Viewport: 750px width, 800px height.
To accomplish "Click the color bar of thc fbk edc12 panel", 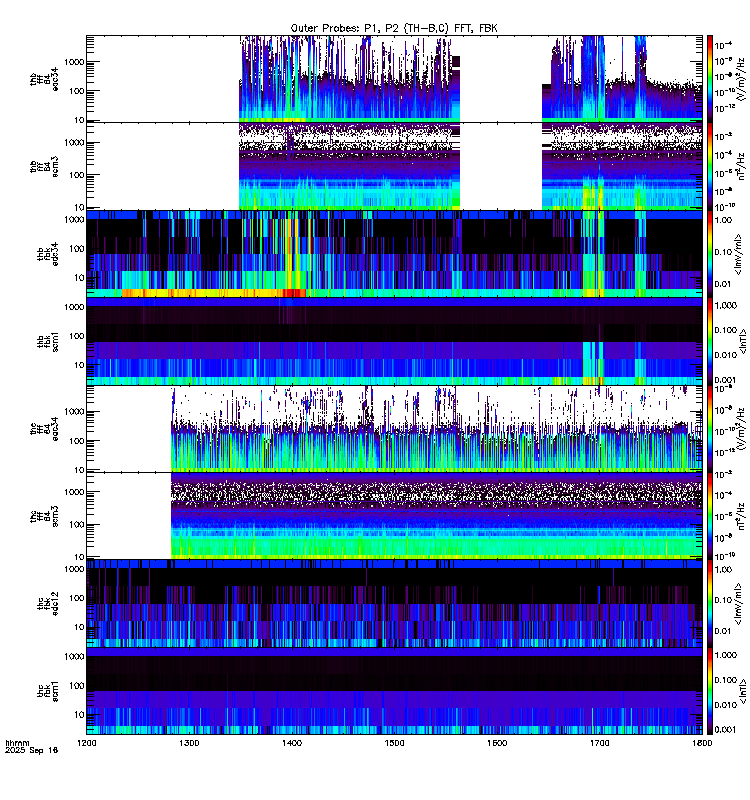I will click(x=710, y=604).
